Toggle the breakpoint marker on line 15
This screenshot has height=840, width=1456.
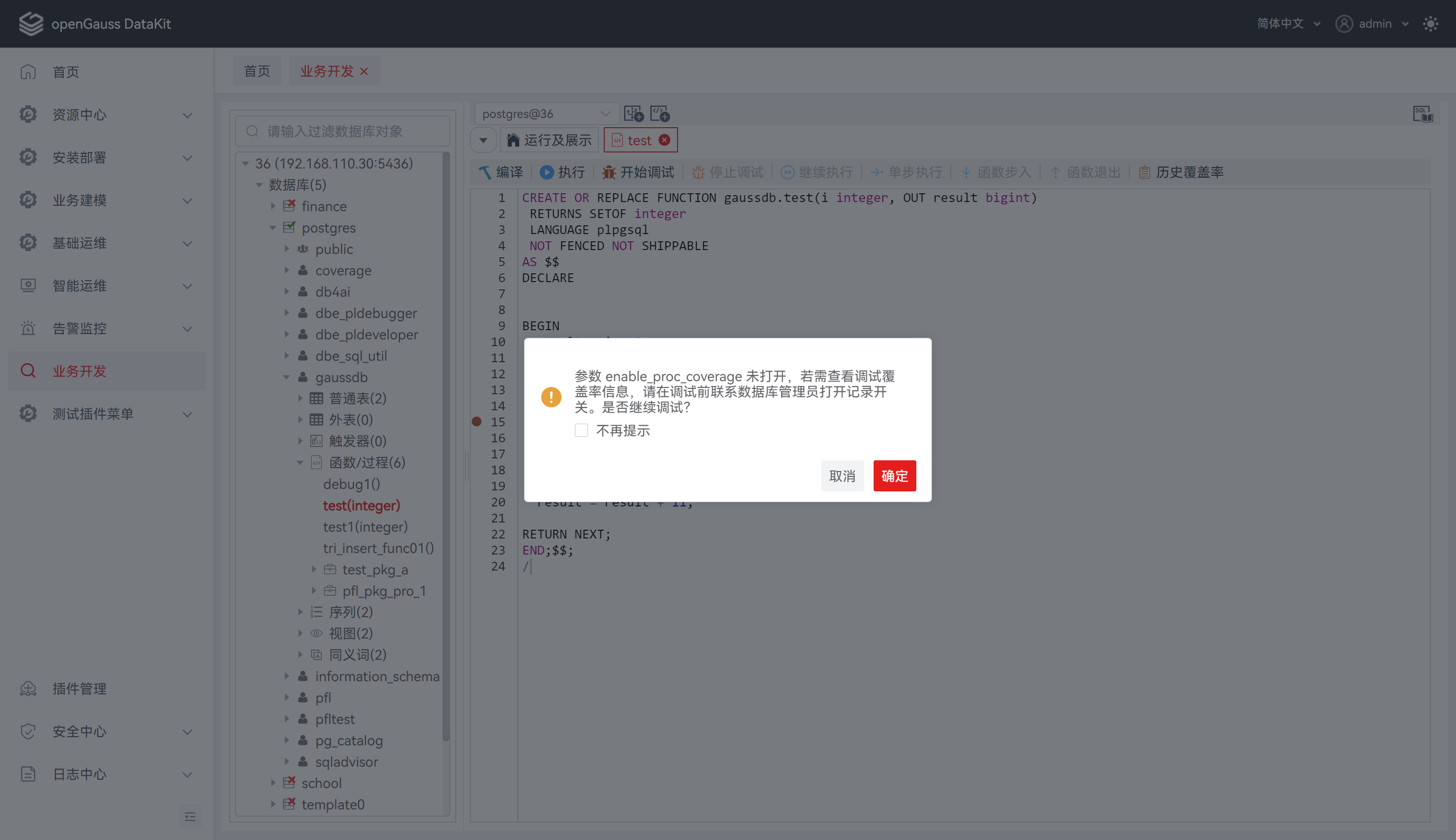(x=476, y=422)
